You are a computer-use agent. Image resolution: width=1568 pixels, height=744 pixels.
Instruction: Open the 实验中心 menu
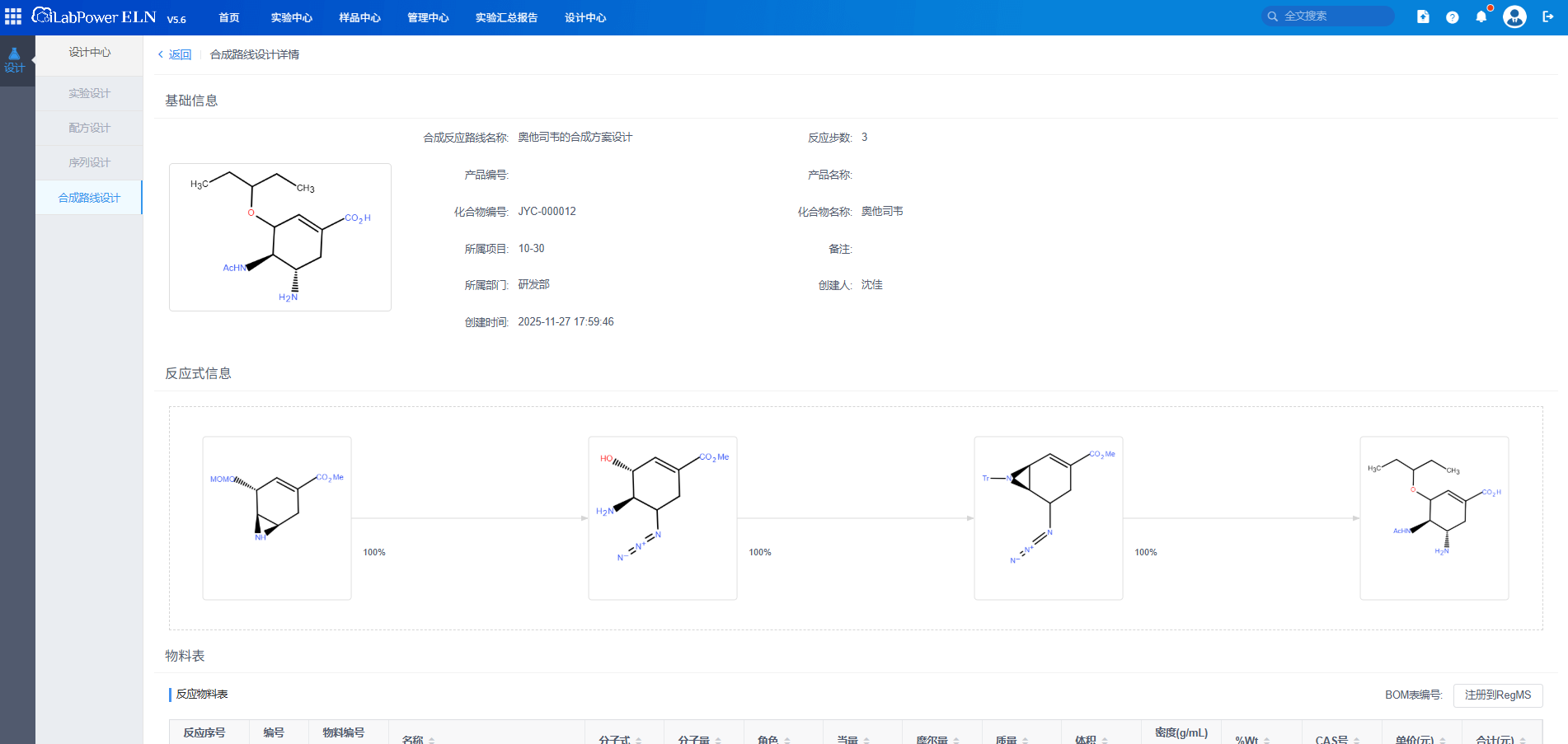(291, 17)
